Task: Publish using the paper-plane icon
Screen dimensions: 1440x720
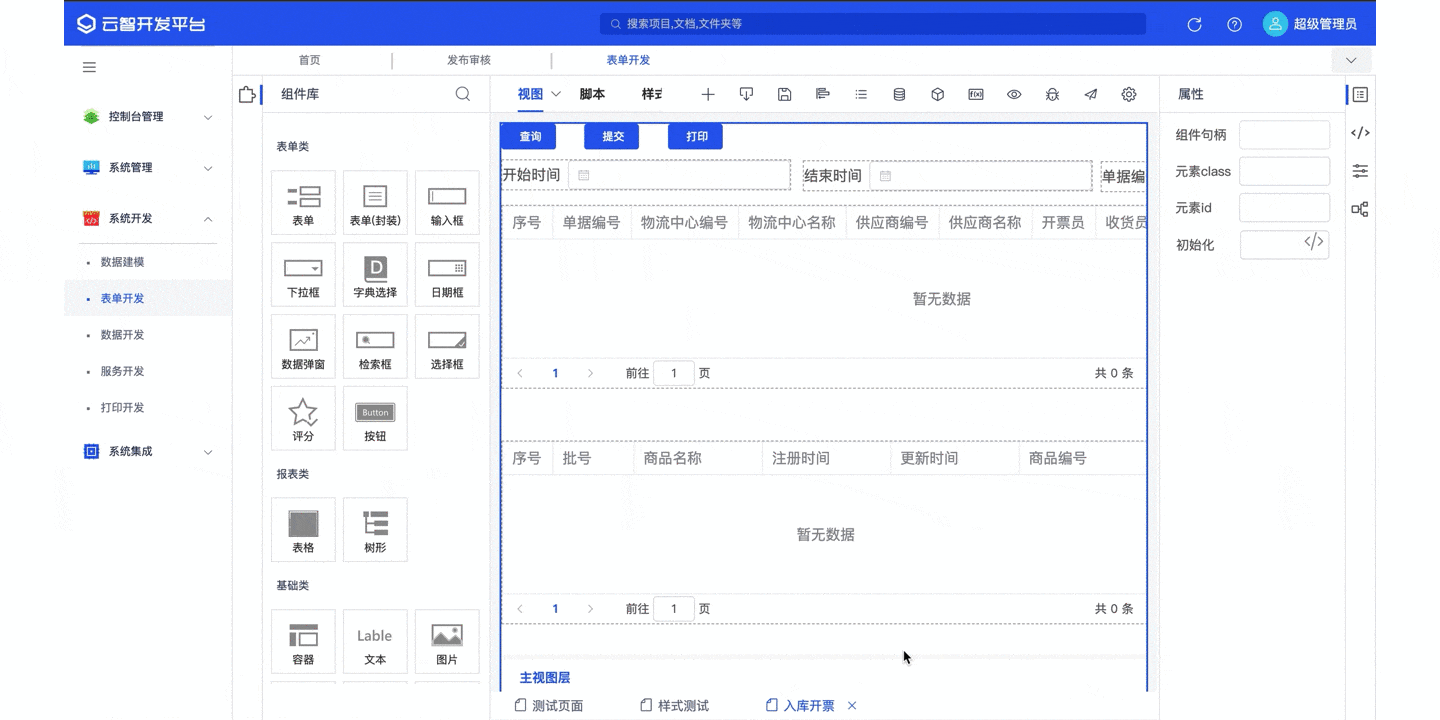Action: (x=1091, y=94)
